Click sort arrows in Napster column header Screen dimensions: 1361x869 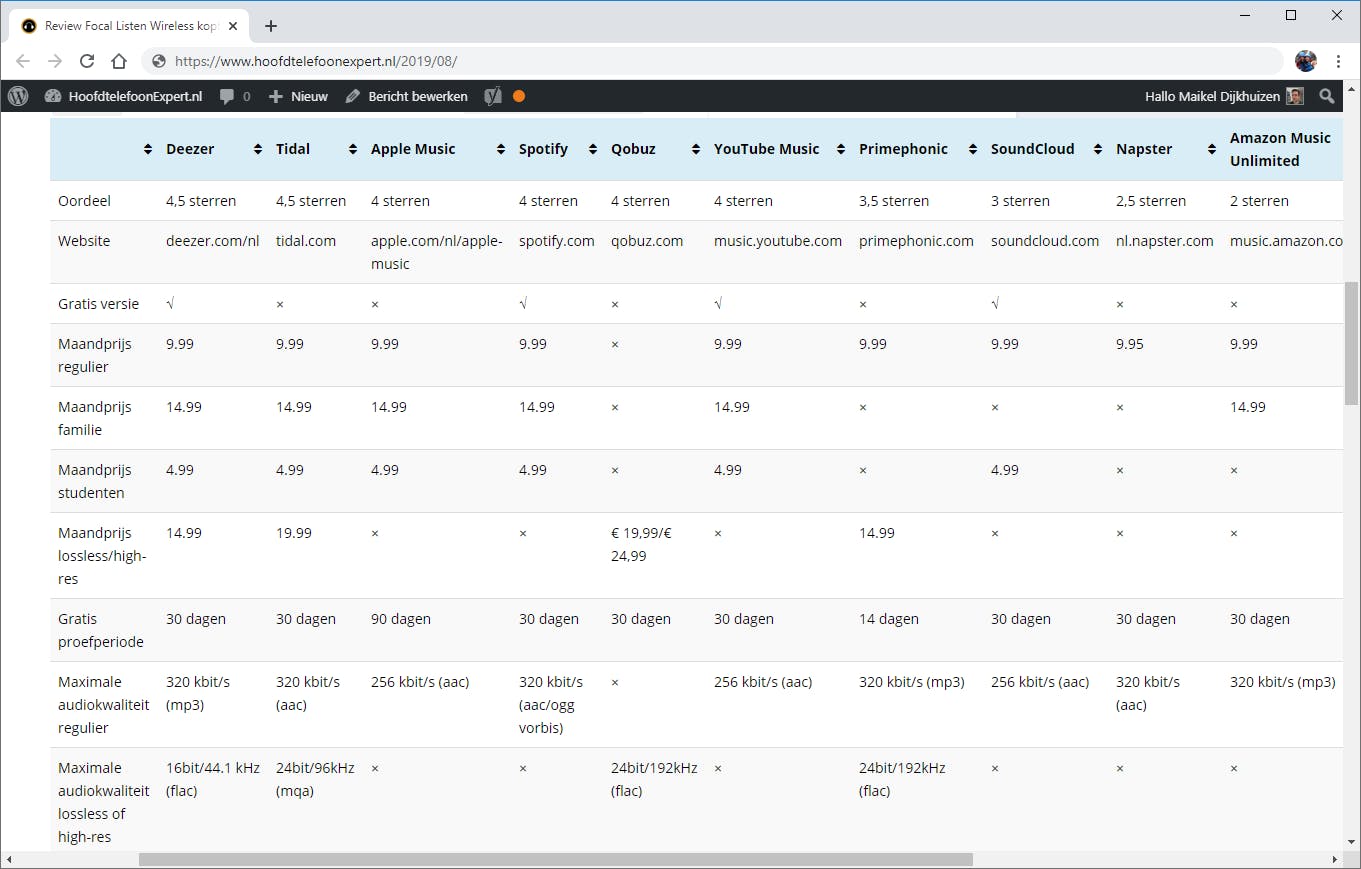tap(1213, 149)
